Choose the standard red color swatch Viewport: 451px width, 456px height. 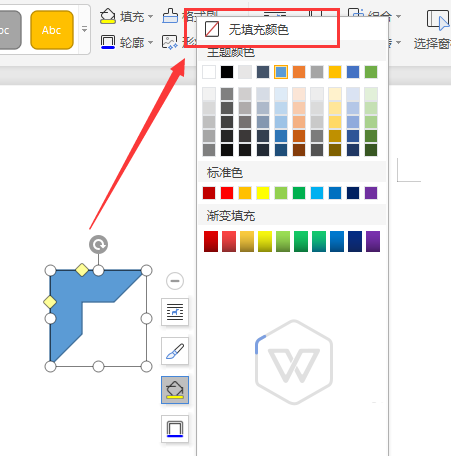(227, 193)
